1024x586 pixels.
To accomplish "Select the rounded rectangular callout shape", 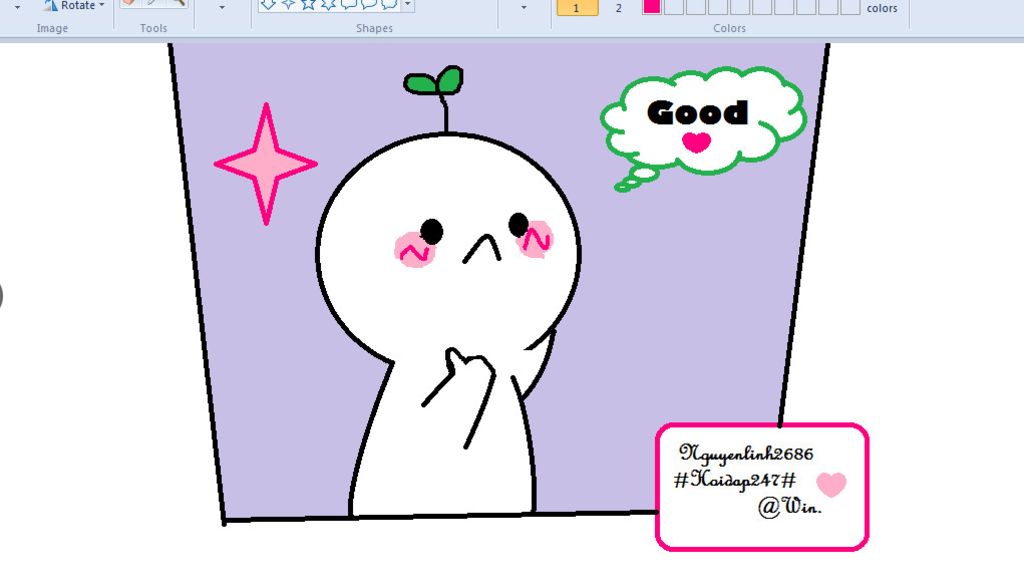I will click(349, 4).
